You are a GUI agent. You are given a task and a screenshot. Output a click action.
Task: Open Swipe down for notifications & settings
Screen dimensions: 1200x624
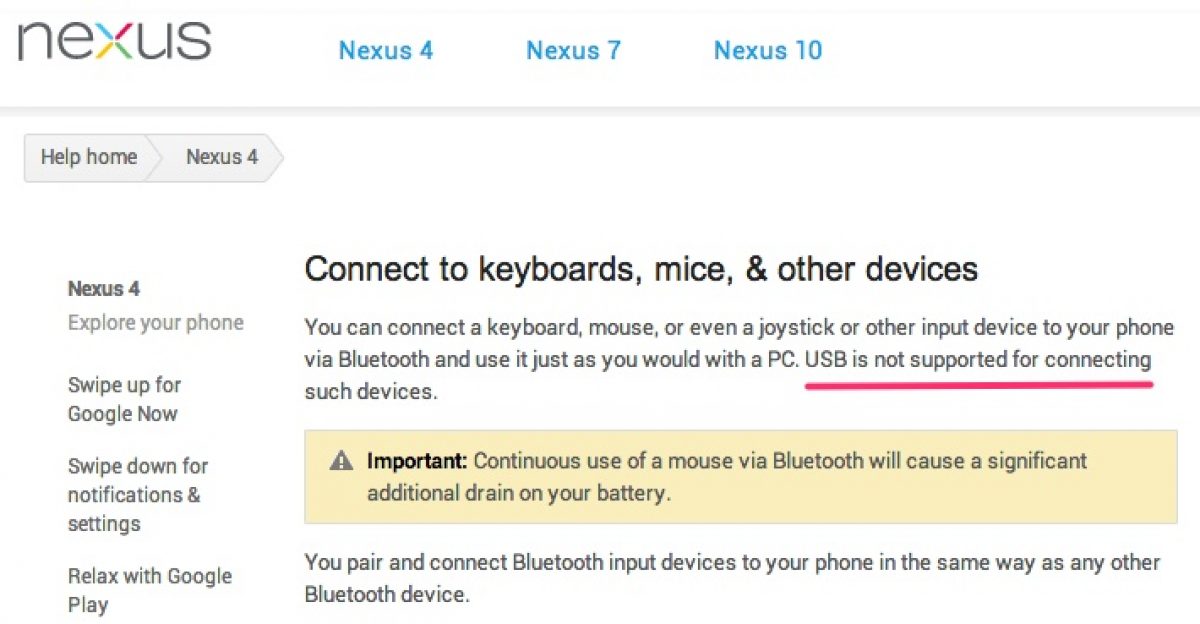click(x=137, y=494)
